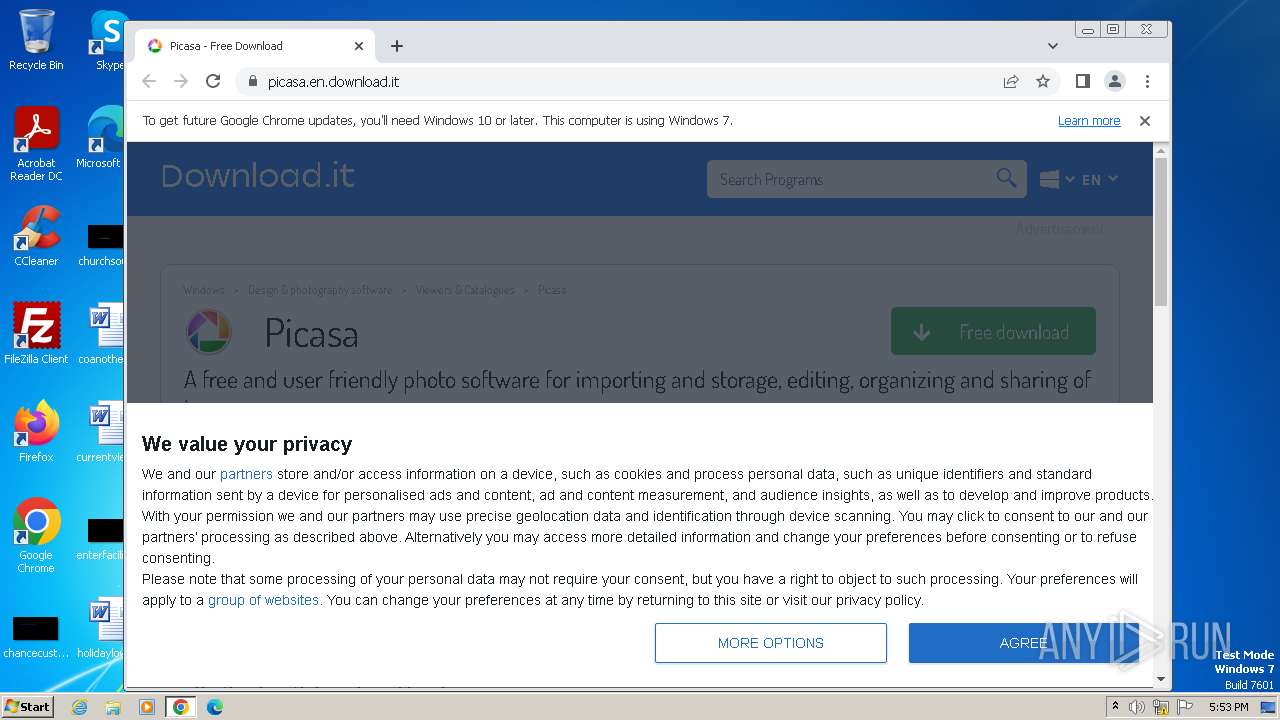Toggle the Chrome side panel icon
The width and height of the screenshot is (1280, 720).
pyautogui.click(x=1082, y=81)
